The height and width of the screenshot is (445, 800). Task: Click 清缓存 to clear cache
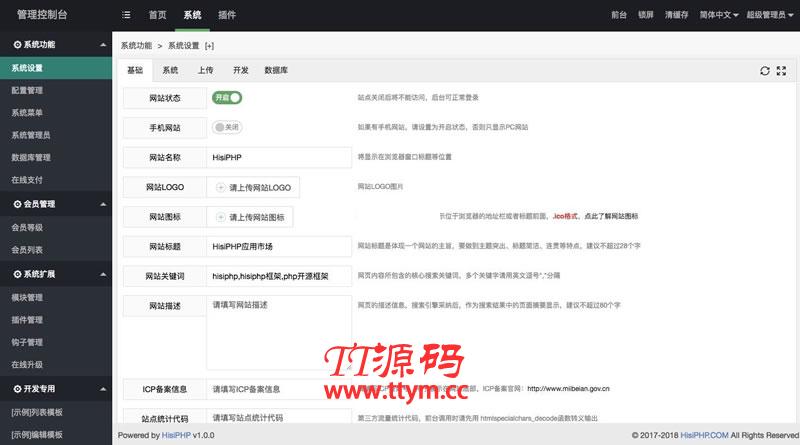(x=677, y=15)
